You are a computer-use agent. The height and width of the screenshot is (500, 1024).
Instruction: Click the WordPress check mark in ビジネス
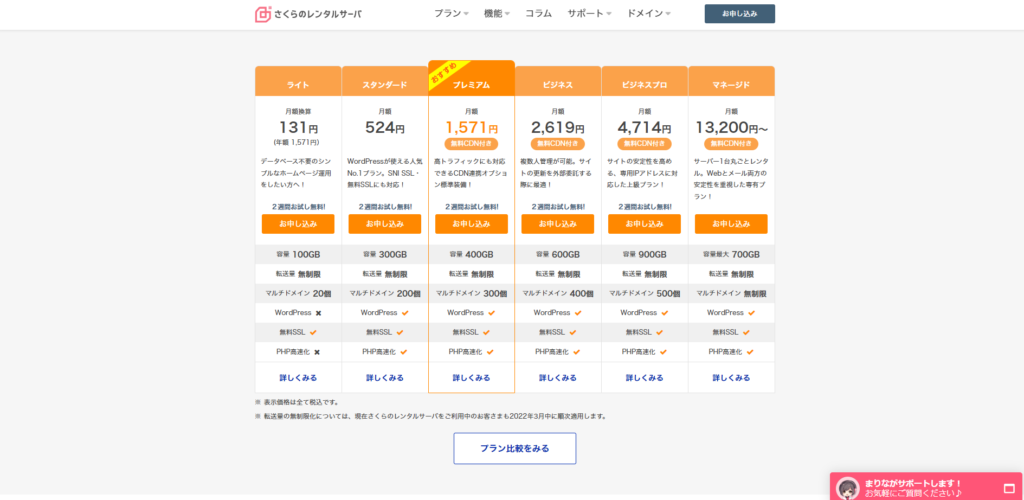[x=578, y=313]
